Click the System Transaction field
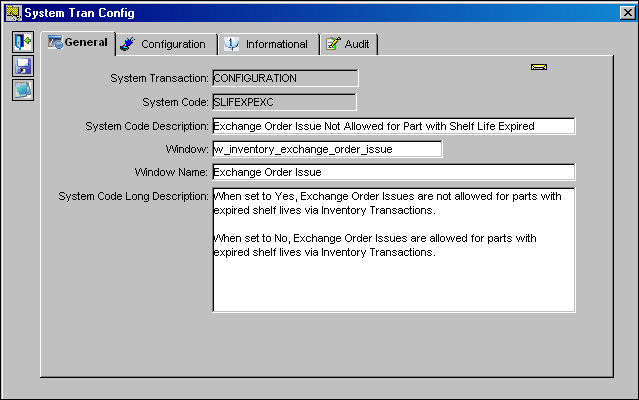Image resolution: width=639 pixels, height=400 pixels. tap(285, 78)
